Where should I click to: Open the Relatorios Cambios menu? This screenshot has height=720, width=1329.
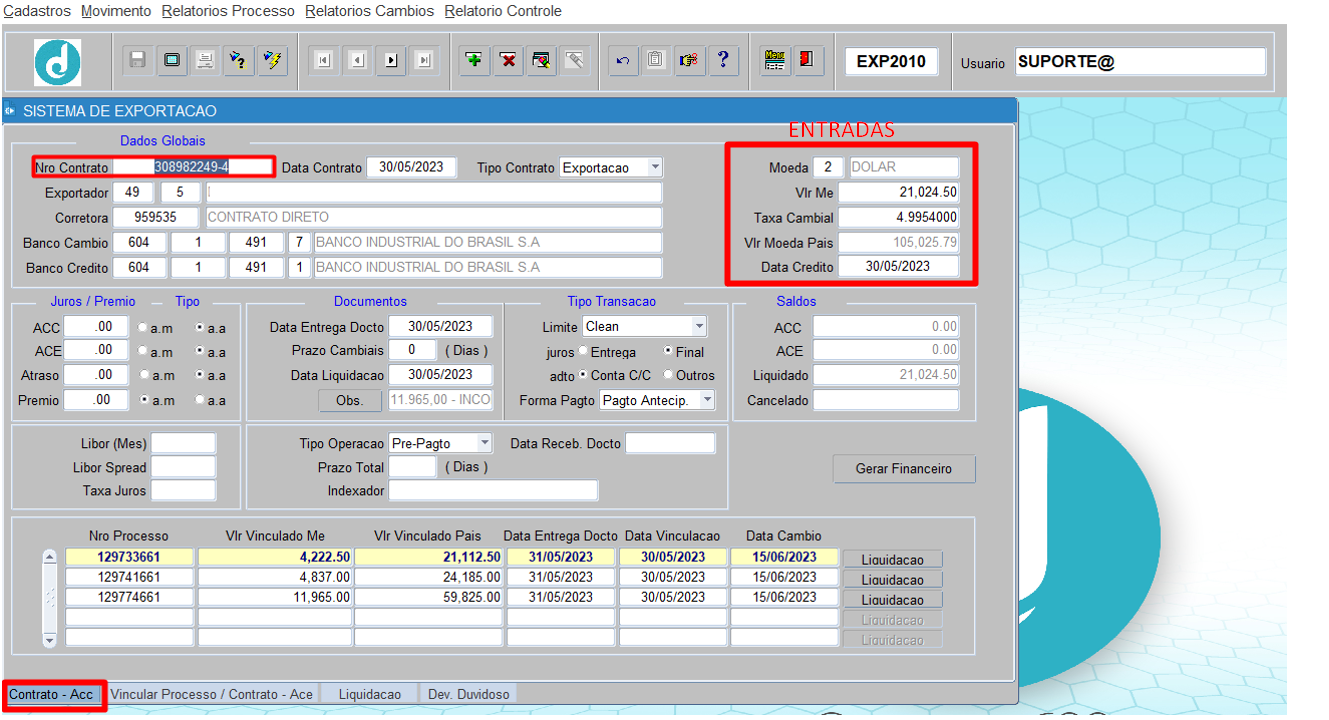tap(370, 11)
